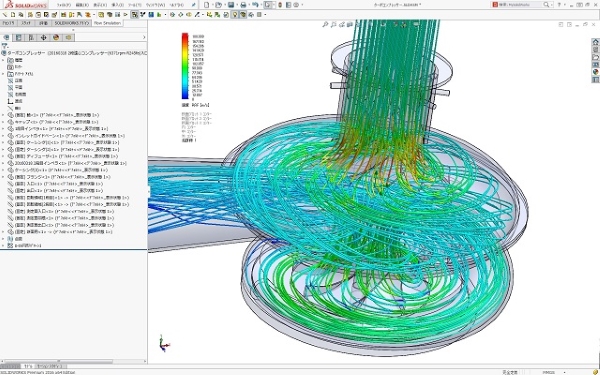Switch to the Flow Simulation tab

(107, 23)
